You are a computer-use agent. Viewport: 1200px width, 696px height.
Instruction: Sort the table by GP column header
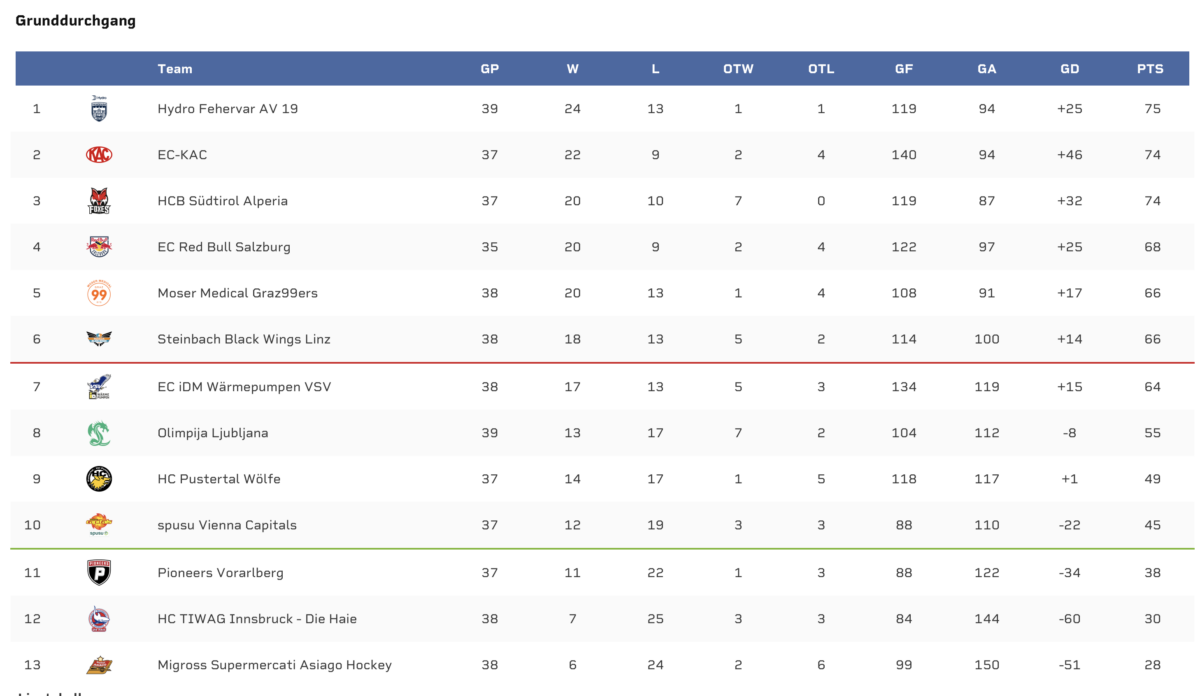point(490,69)
